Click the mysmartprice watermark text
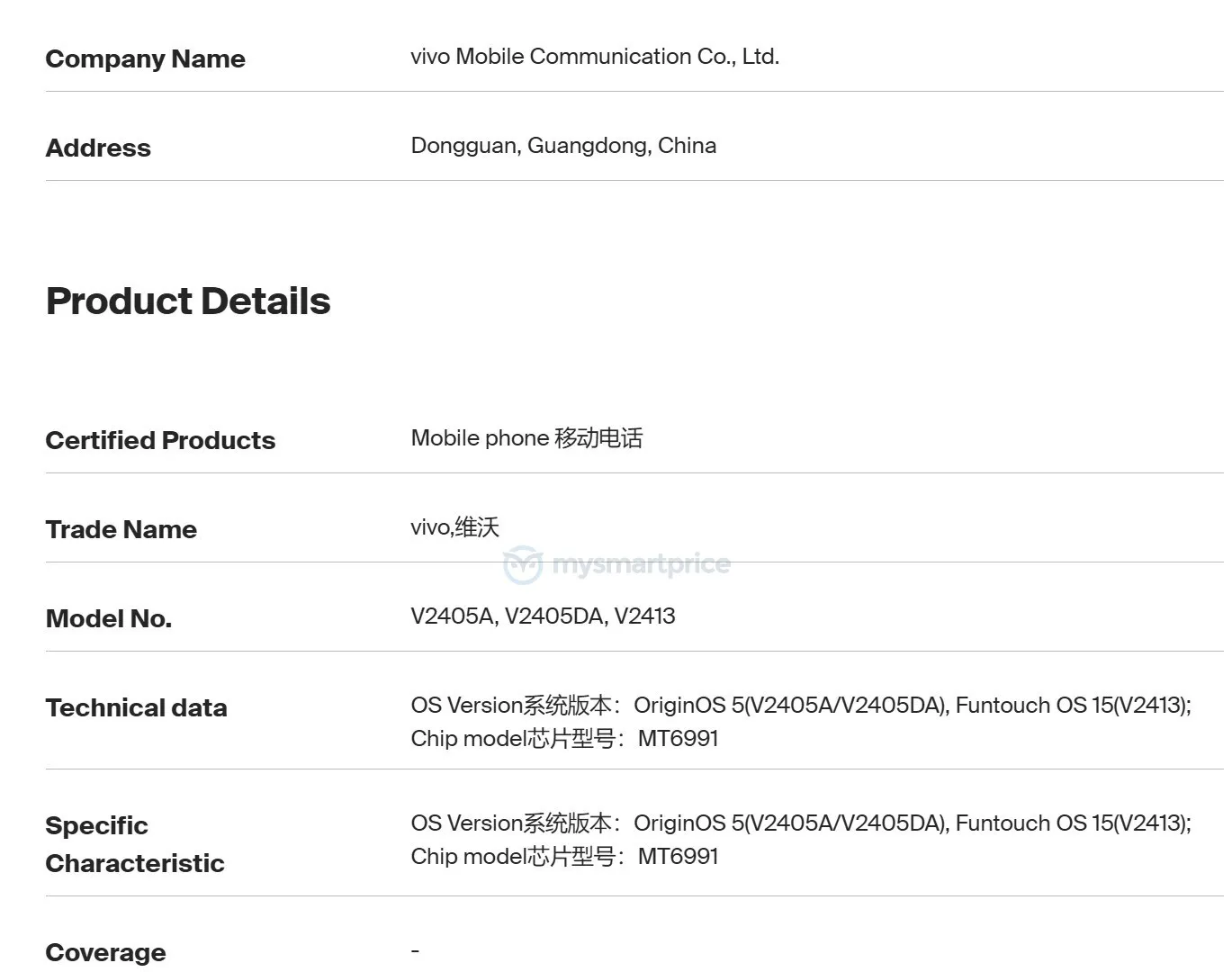 click(x=641, y=564)
